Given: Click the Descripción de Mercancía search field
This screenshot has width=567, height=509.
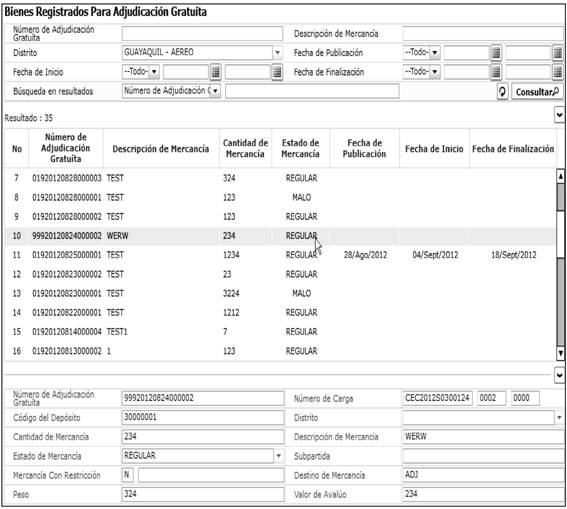Looking at the screenshot, I should tap(484, 34).
